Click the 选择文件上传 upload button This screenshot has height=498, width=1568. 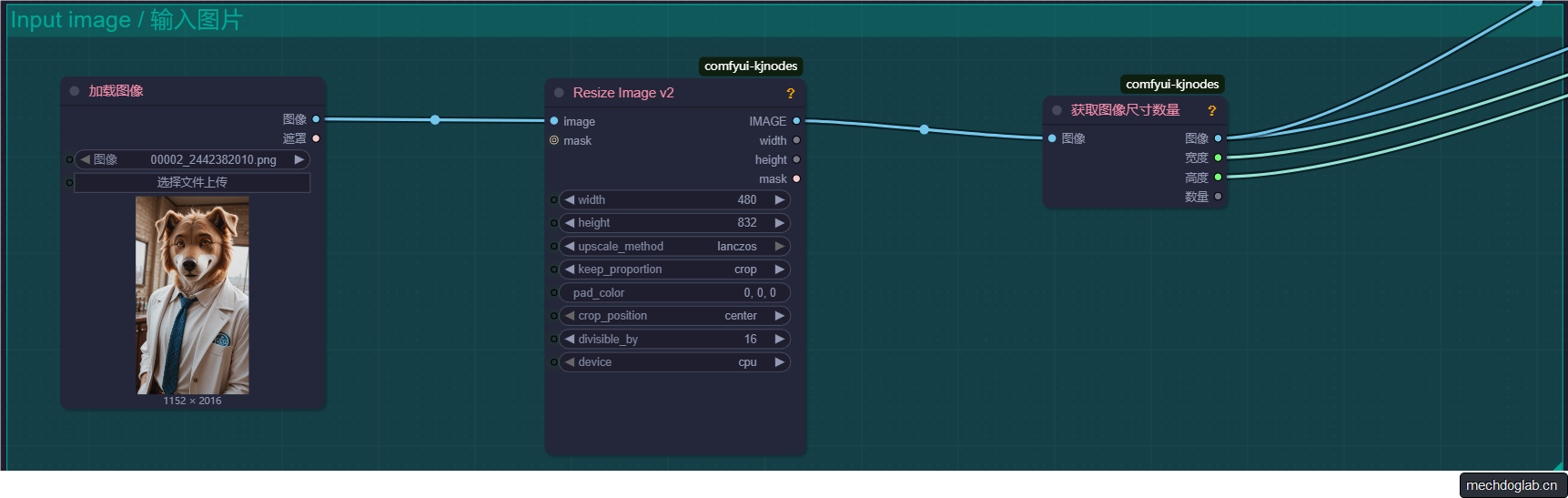(192, 183)
